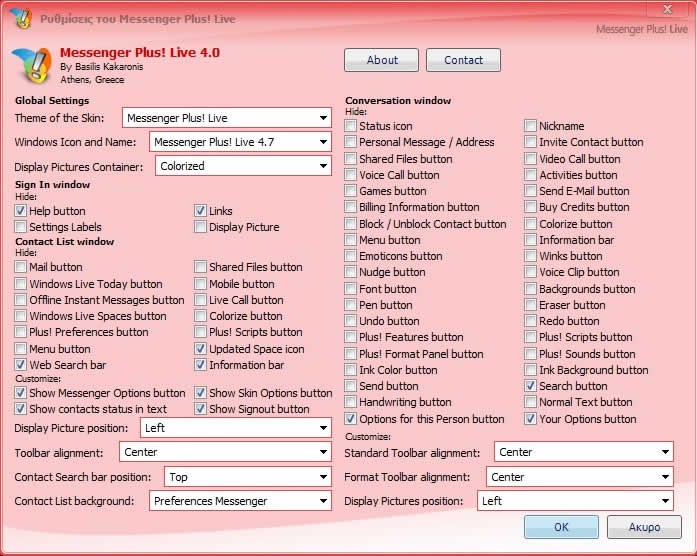This screenshot has height=556, width=697.
Task: Expand Windows Icon and Name dropdown
Action: tap(240, 142)
